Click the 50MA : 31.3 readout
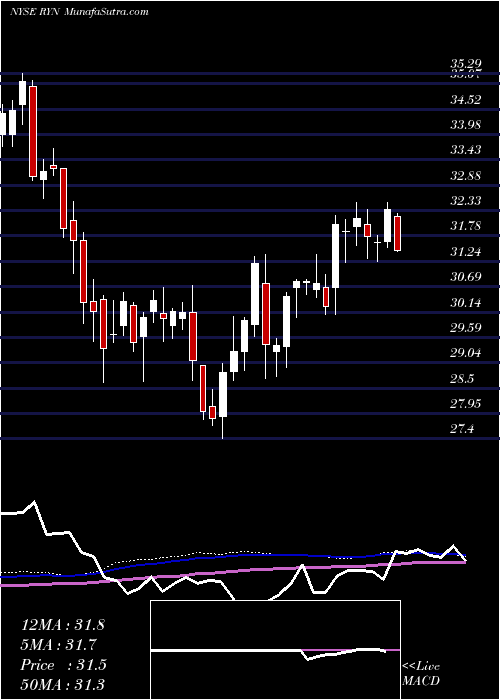Viewport: 500px width, 700px height. click(63, 685)
